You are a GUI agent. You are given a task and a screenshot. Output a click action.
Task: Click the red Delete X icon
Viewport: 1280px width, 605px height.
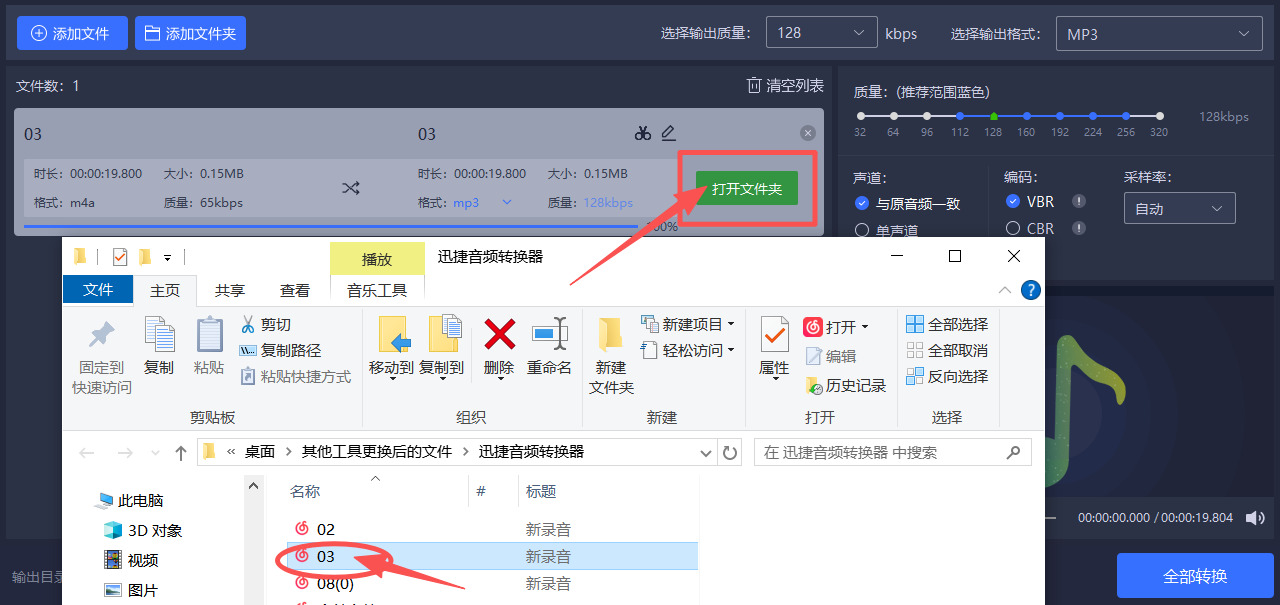click(499, 334)
